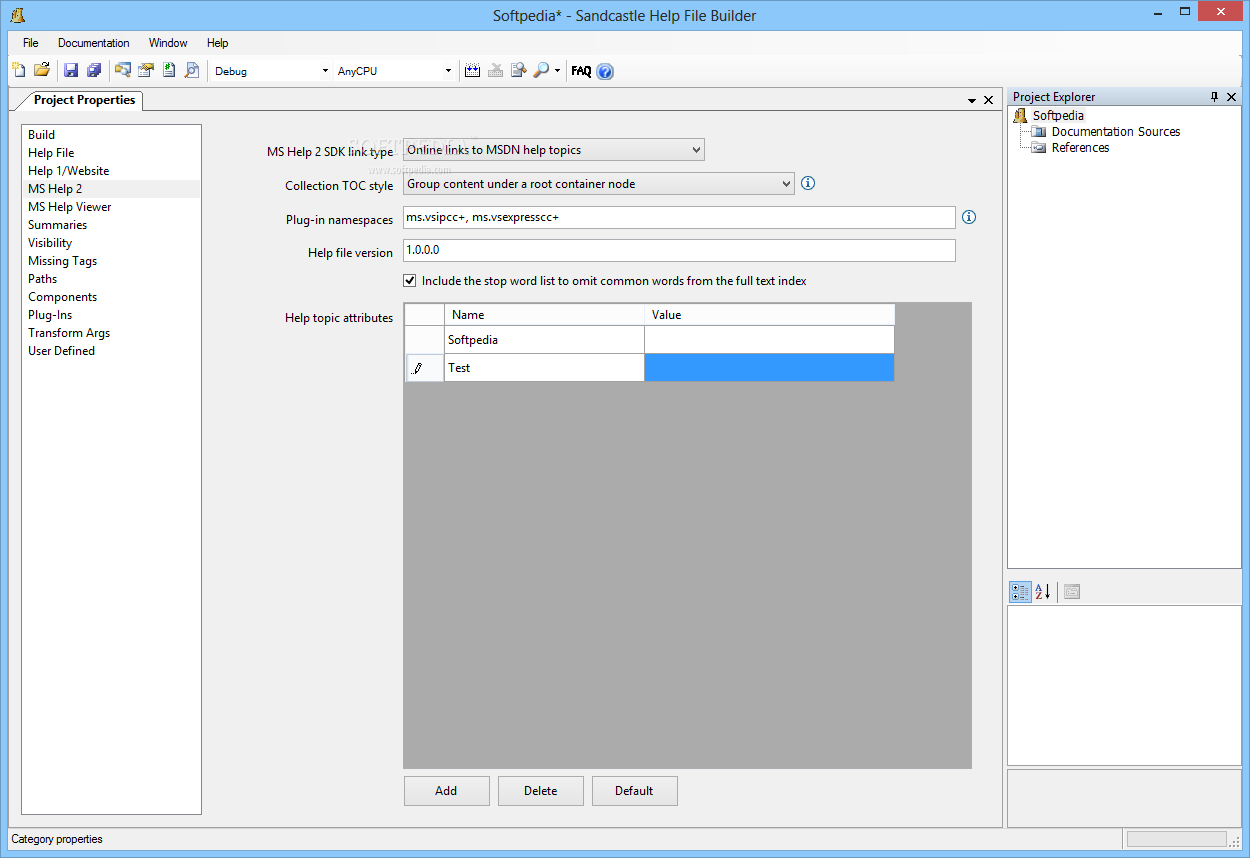Save the project with the floppy disk icon

pos(71,70)
